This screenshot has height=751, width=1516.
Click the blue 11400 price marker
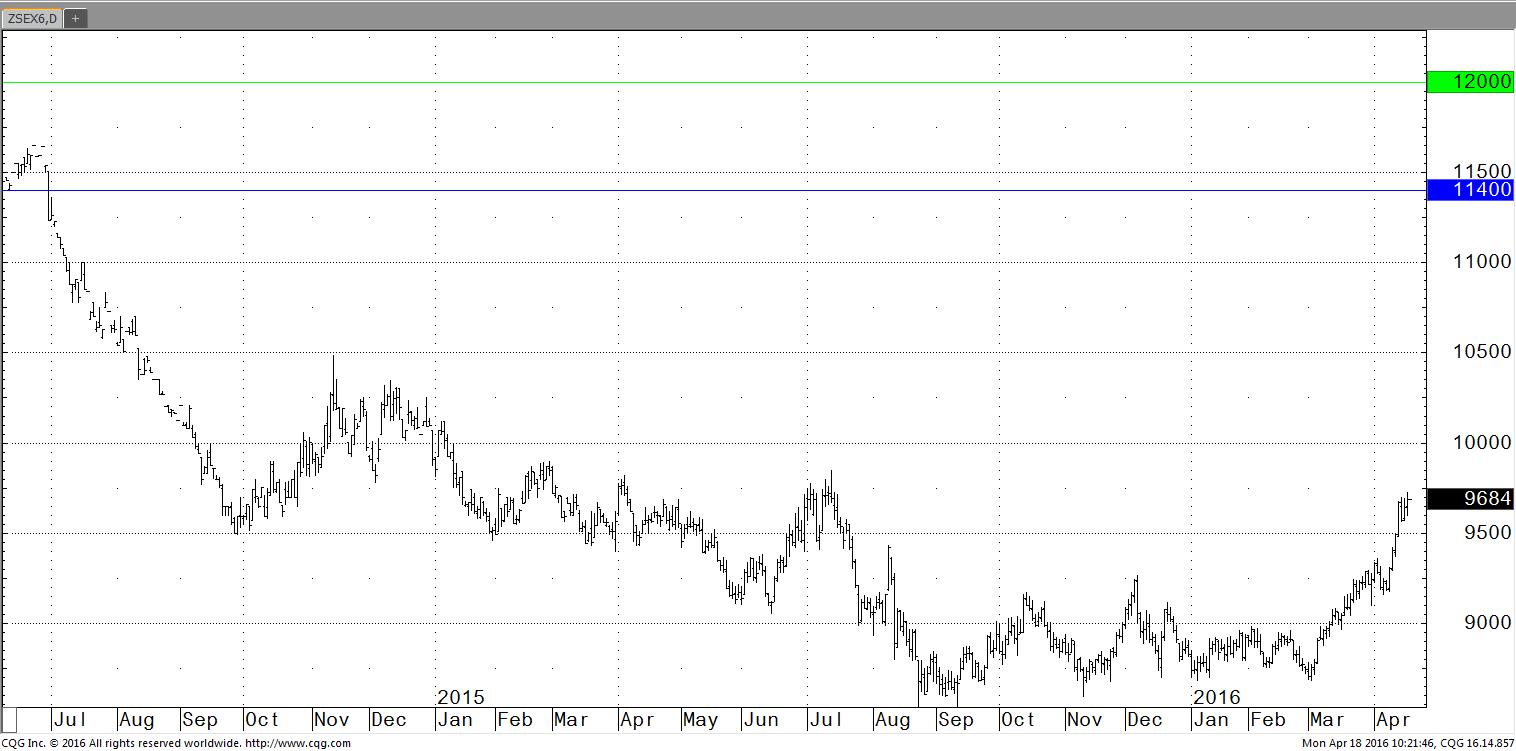pos(1470,190)
